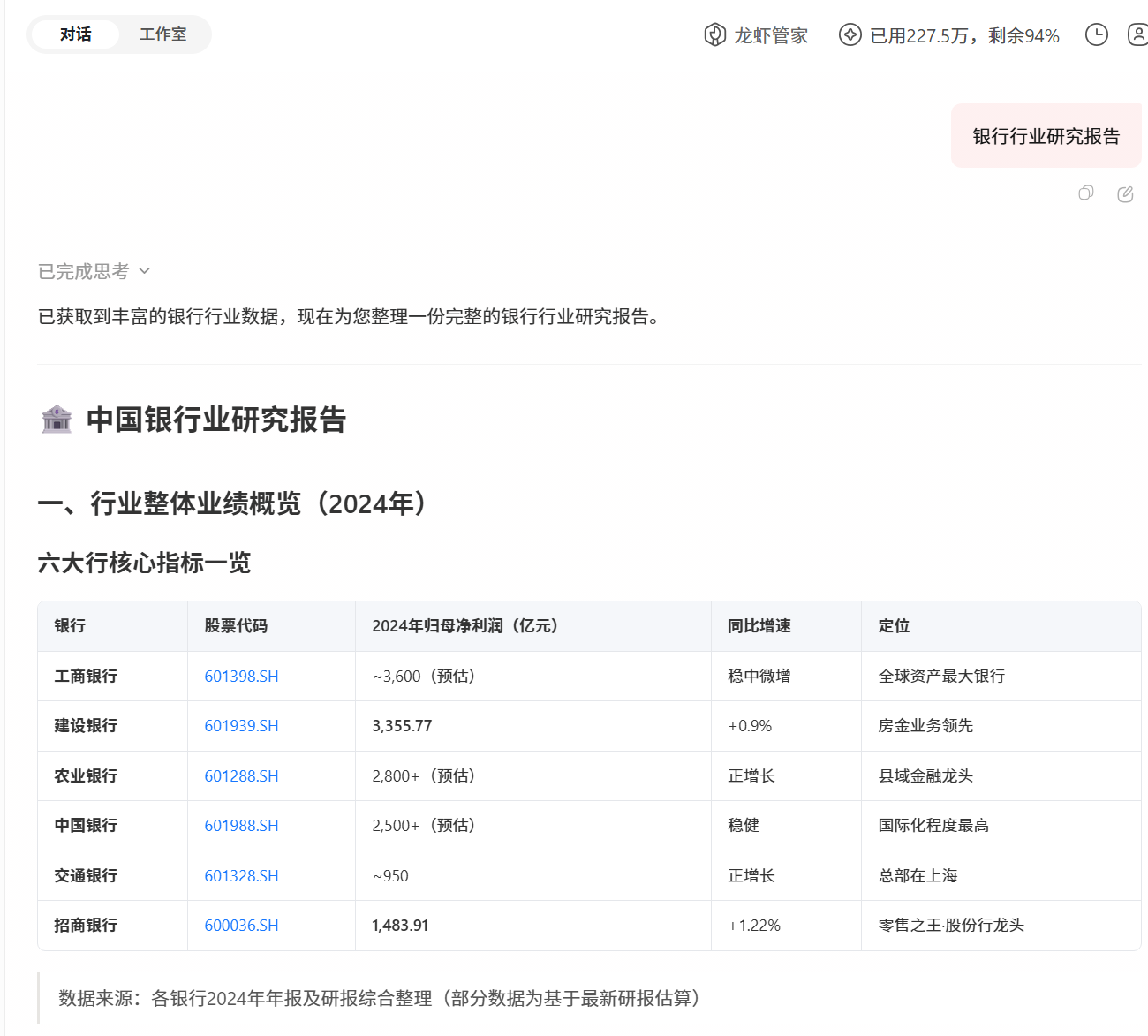1148x1036 pixels.
Task: Follow the 600036.SH link for 招商银行
Action: (240, 925)
